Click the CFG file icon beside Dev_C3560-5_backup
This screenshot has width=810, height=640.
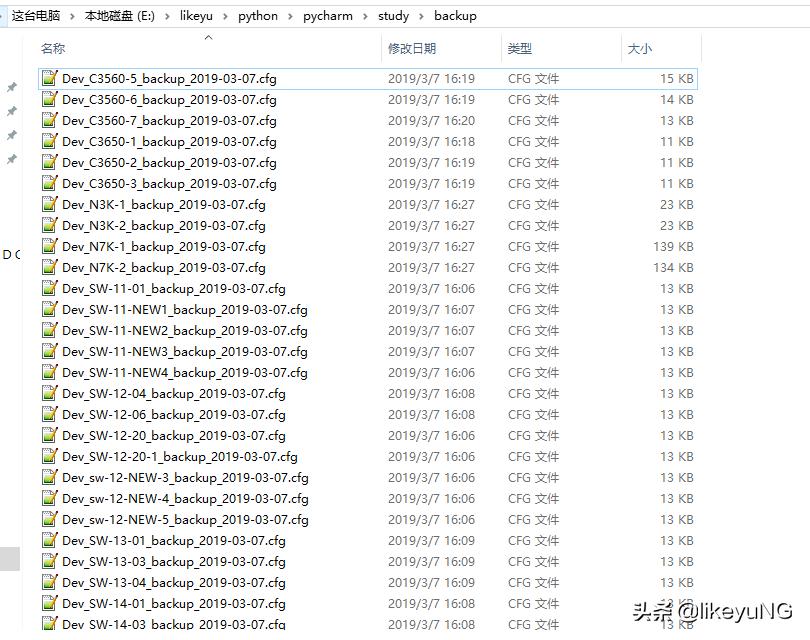[x=50, y=78]
